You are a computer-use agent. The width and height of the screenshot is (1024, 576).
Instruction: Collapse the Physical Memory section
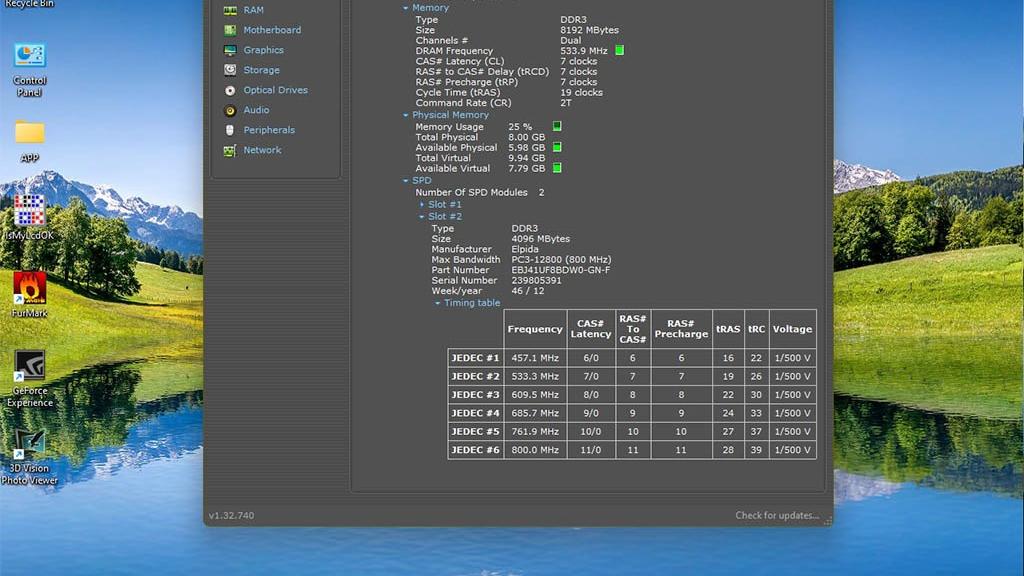(x=406, y=116)
